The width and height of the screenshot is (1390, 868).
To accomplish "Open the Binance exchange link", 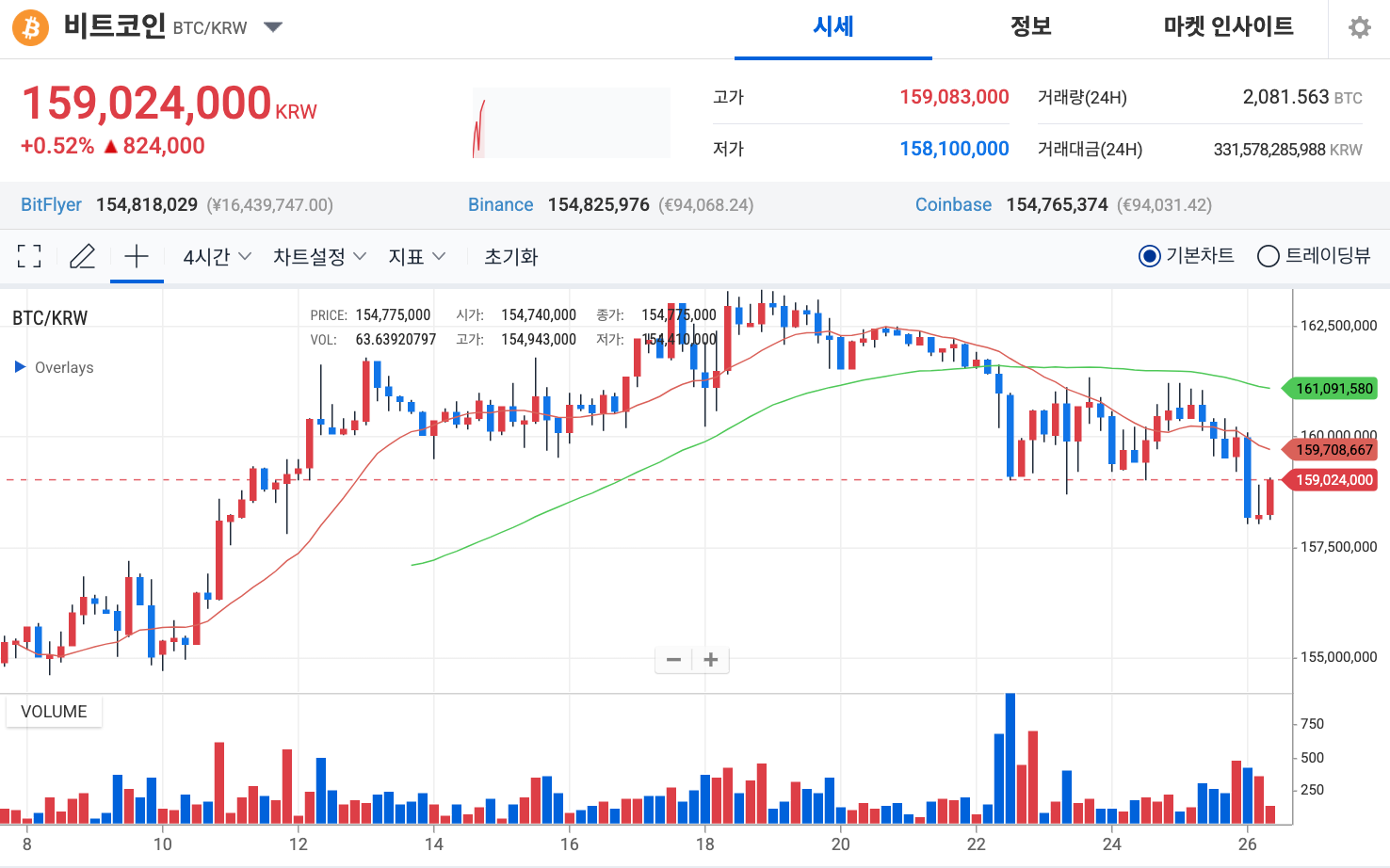I will coord(500,204).
